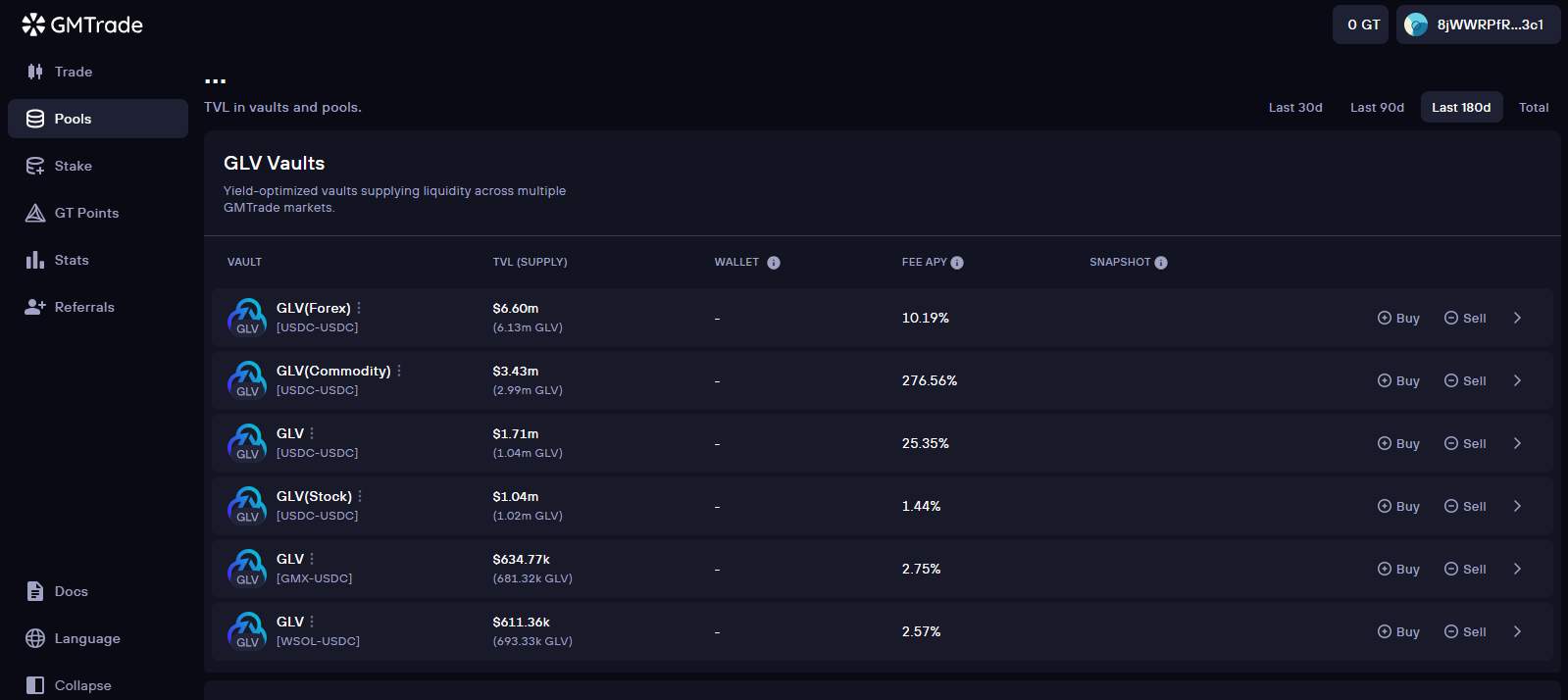Show WALLET column info tooltip
This screenshot has height=700, width=1568.
(x=774, y=263)
